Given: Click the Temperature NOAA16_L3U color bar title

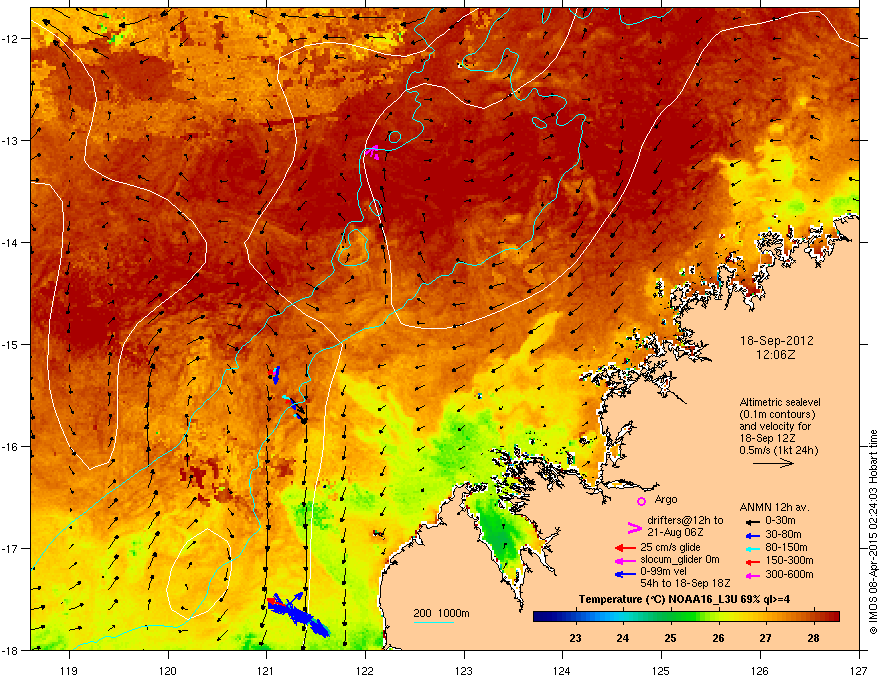Looking at the screenshot, I should click(684, 599).
